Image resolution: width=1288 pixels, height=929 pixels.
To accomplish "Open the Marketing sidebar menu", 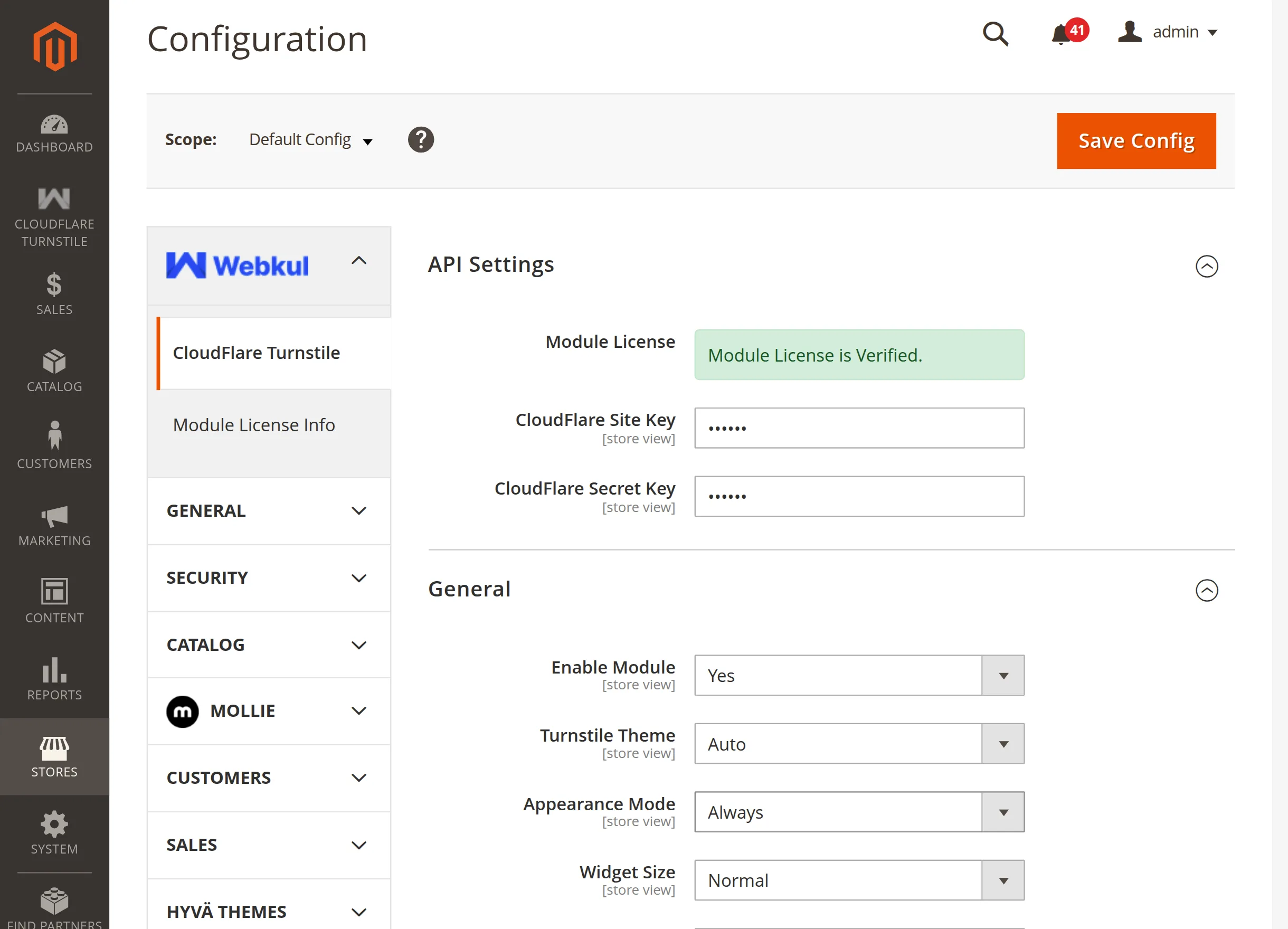I will [x=54, y=525].
